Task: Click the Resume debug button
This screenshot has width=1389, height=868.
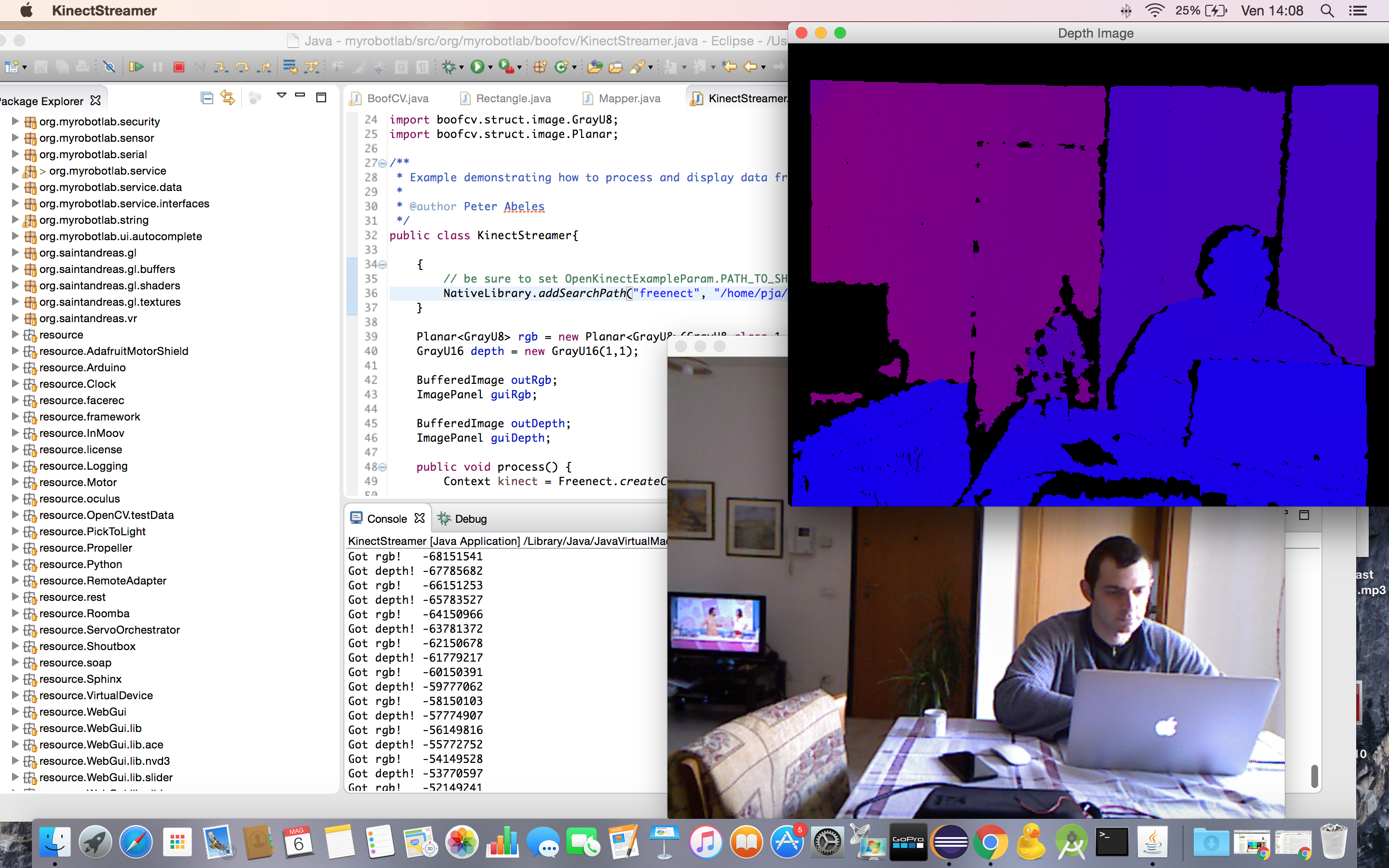Action: tap(136, 67)
